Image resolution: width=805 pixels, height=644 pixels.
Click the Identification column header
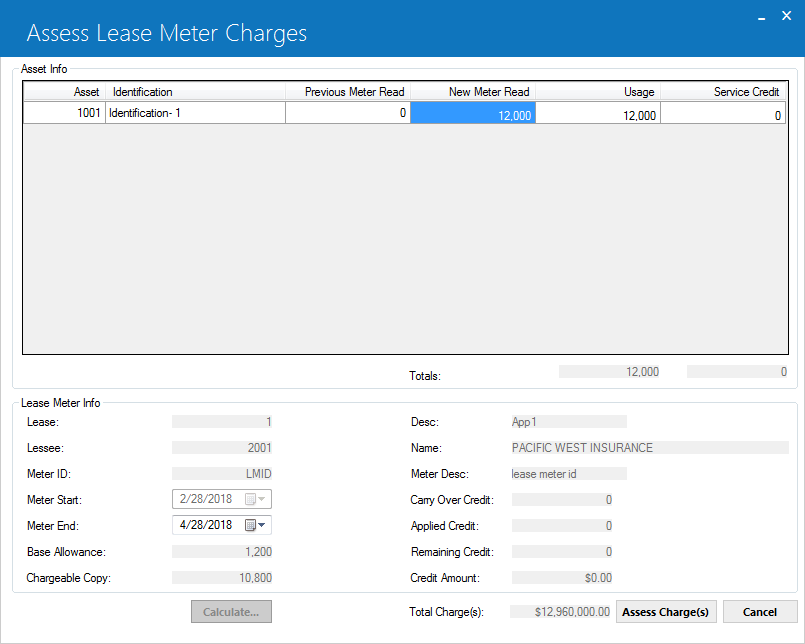(195, 91)
